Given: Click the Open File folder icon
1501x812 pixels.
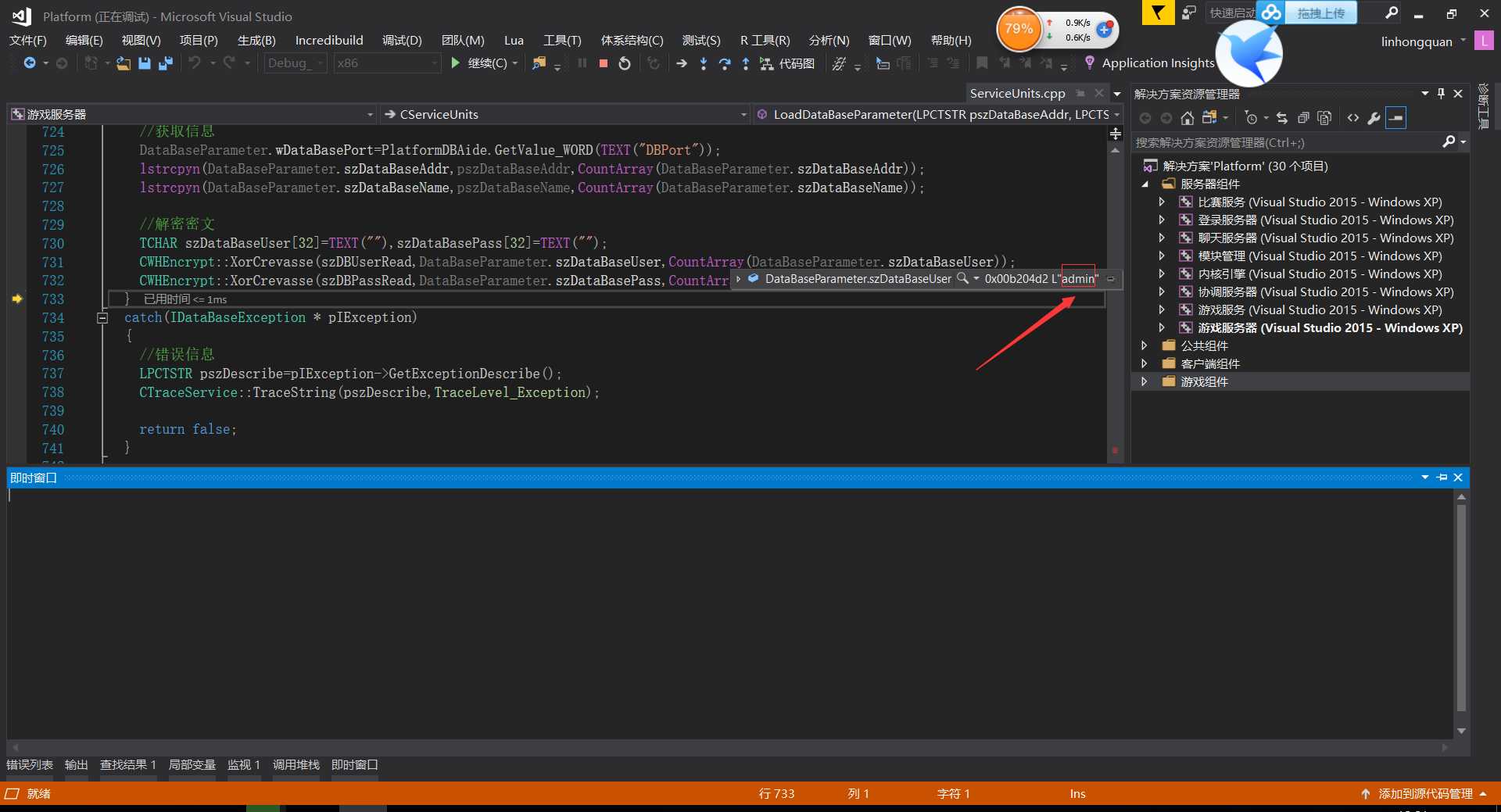Looking at the screenshot, I should pyautogui.click(x=124, y=63).
